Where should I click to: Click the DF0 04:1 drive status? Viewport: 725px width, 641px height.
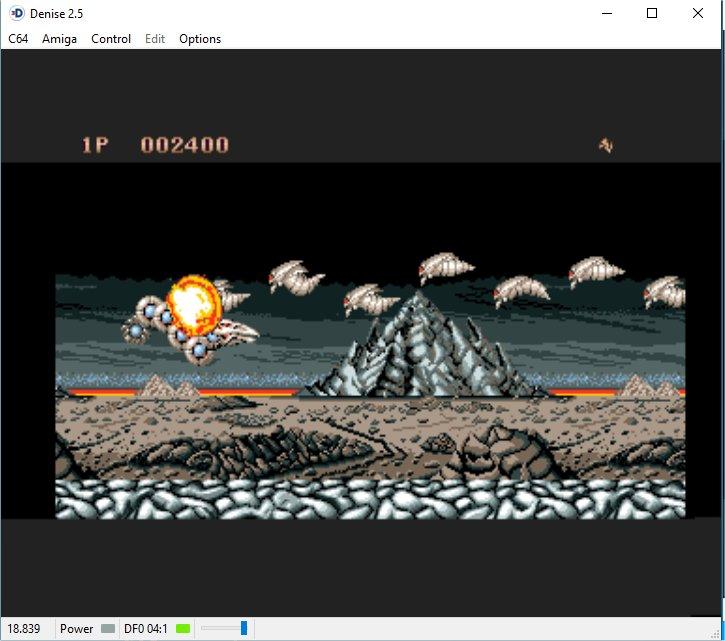pos(145,629)
